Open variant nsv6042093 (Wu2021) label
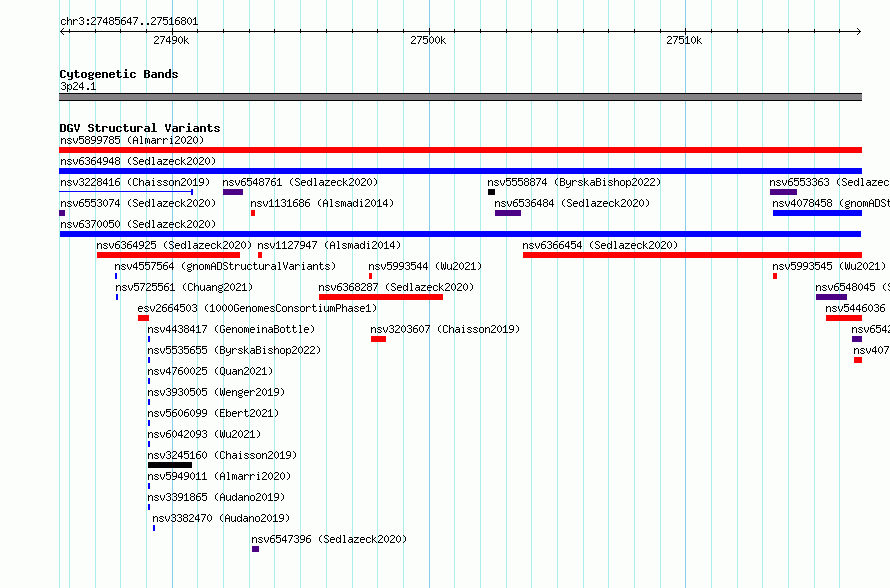This screenshot has width=890, height=588. click(x=204, y=434)
